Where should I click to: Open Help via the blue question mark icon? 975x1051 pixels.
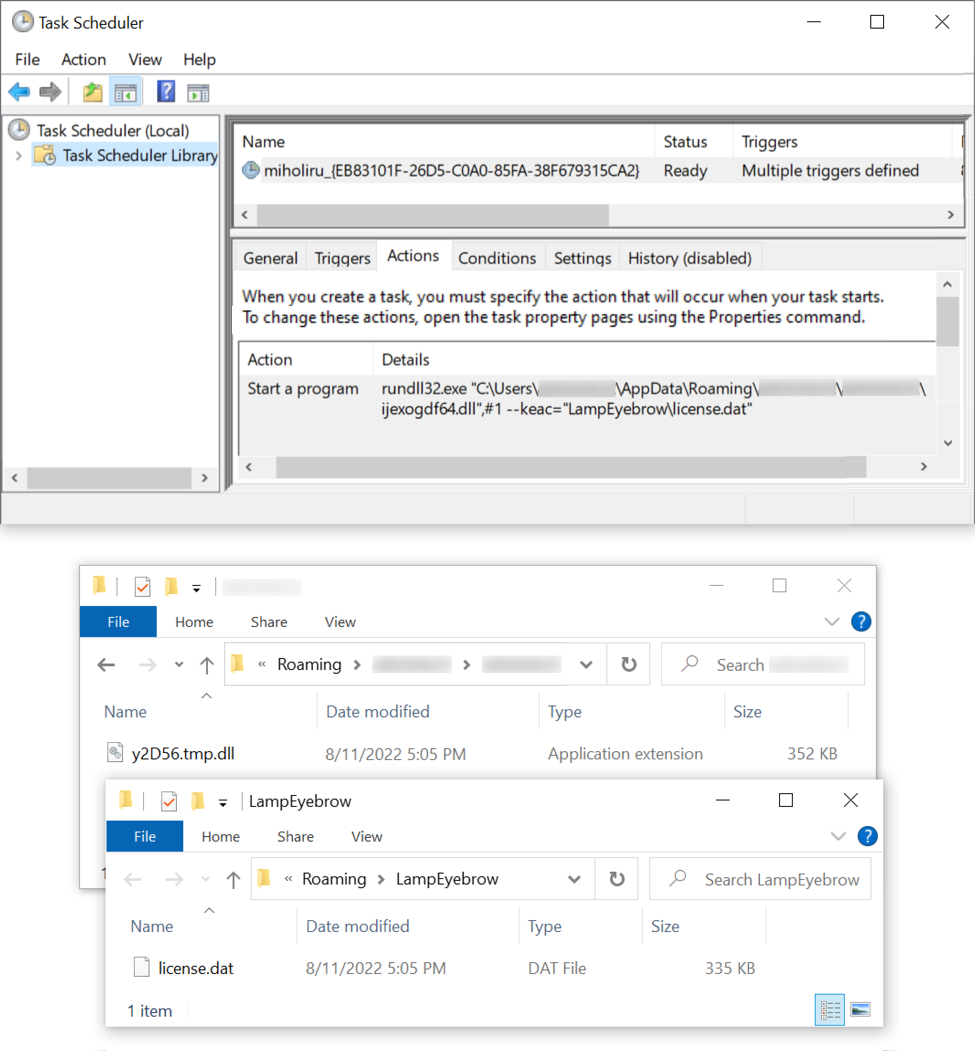point(166,93)
